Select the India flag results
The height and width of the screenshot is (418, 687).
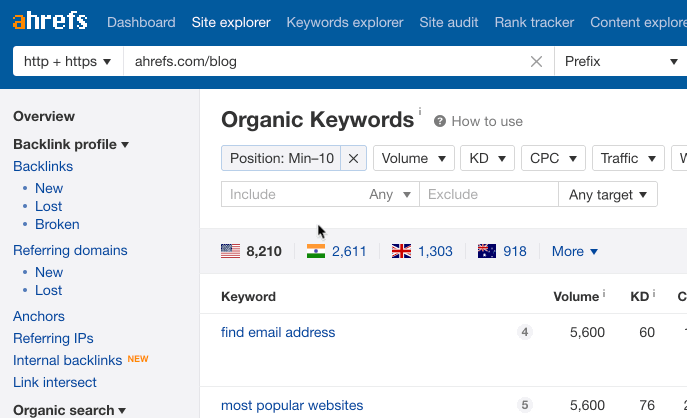point(316,251)
